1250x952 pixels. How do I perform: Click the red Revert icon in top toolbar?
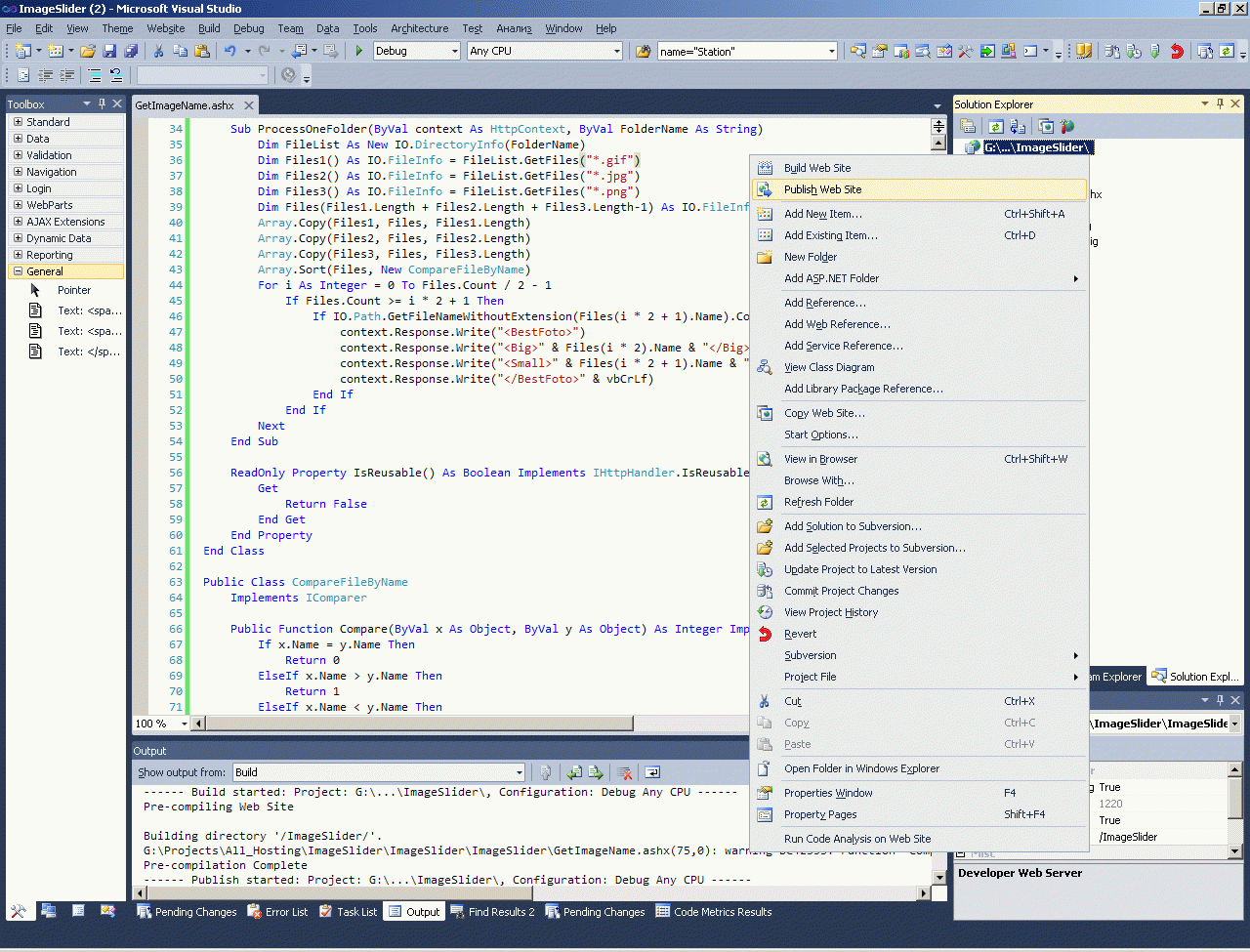(x=1177, y=51)
